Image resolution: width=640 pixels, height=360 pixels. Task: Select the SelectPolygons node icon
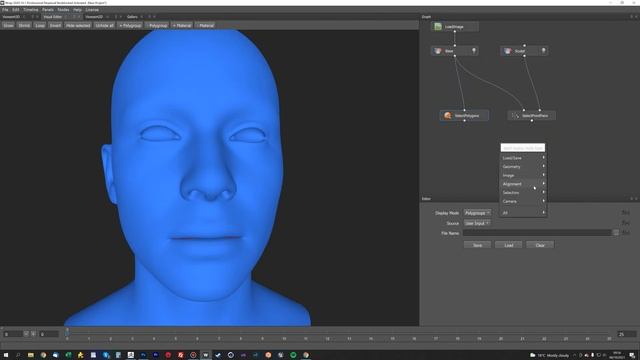[x=448, y=116]
